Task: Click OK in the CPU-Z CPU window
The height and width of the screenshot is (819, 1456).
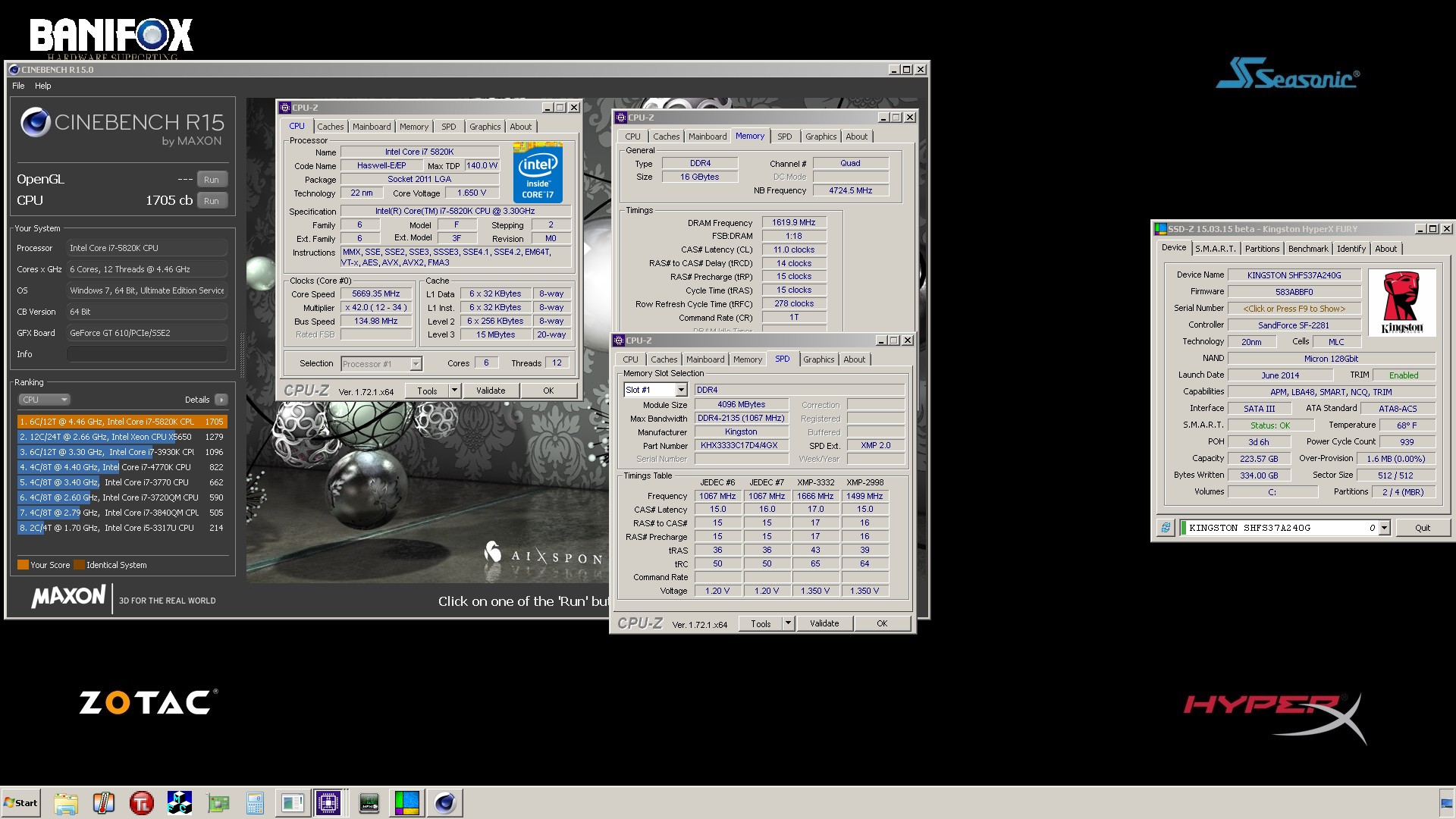Action: coord(548,391)
